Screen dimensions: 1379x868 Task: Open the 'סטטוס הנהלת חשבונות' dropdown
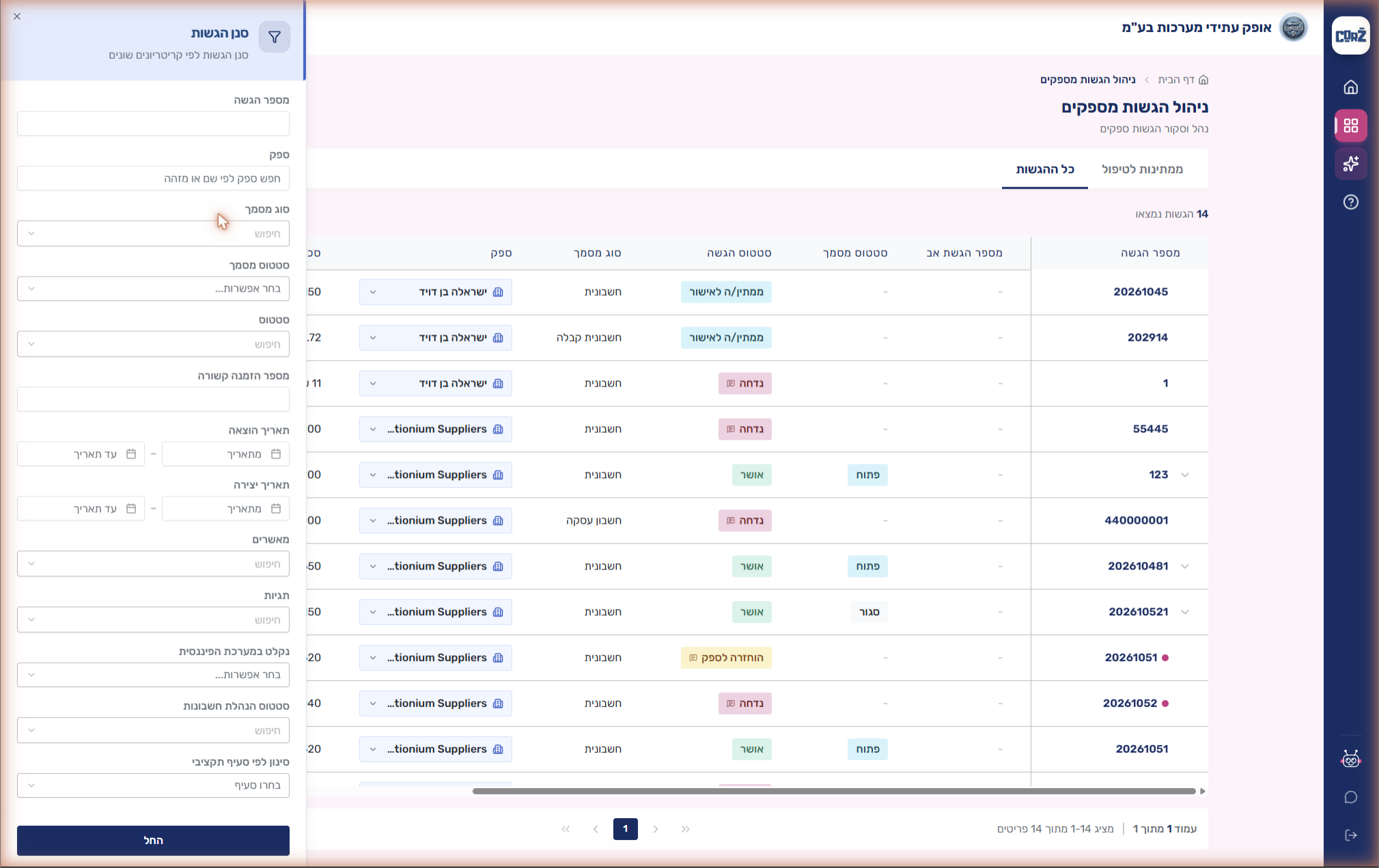click(x=153, y=731)
